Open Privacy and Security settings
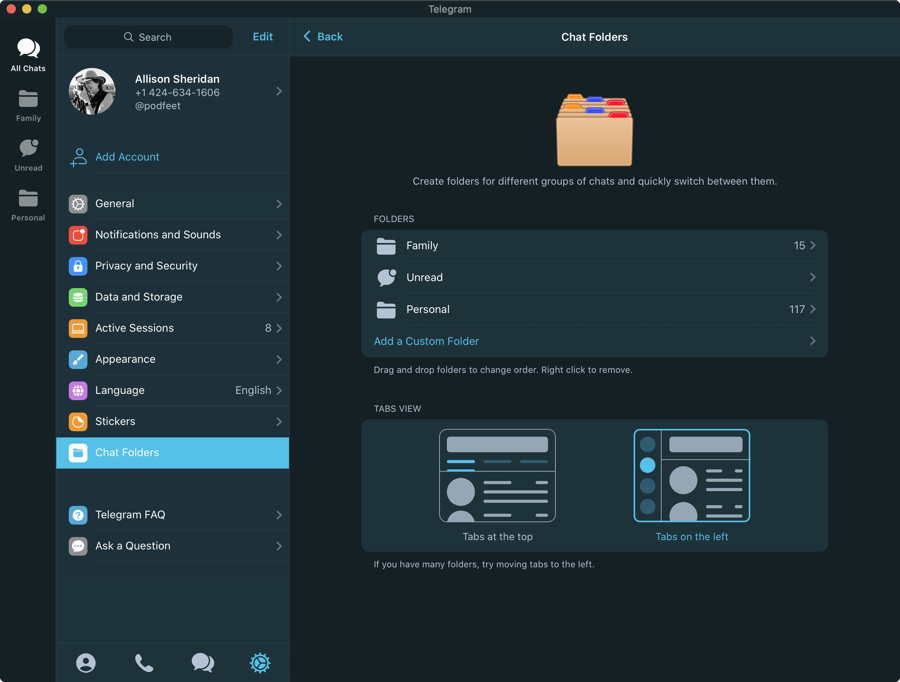The image size is (900, 682). pos(173,266)
